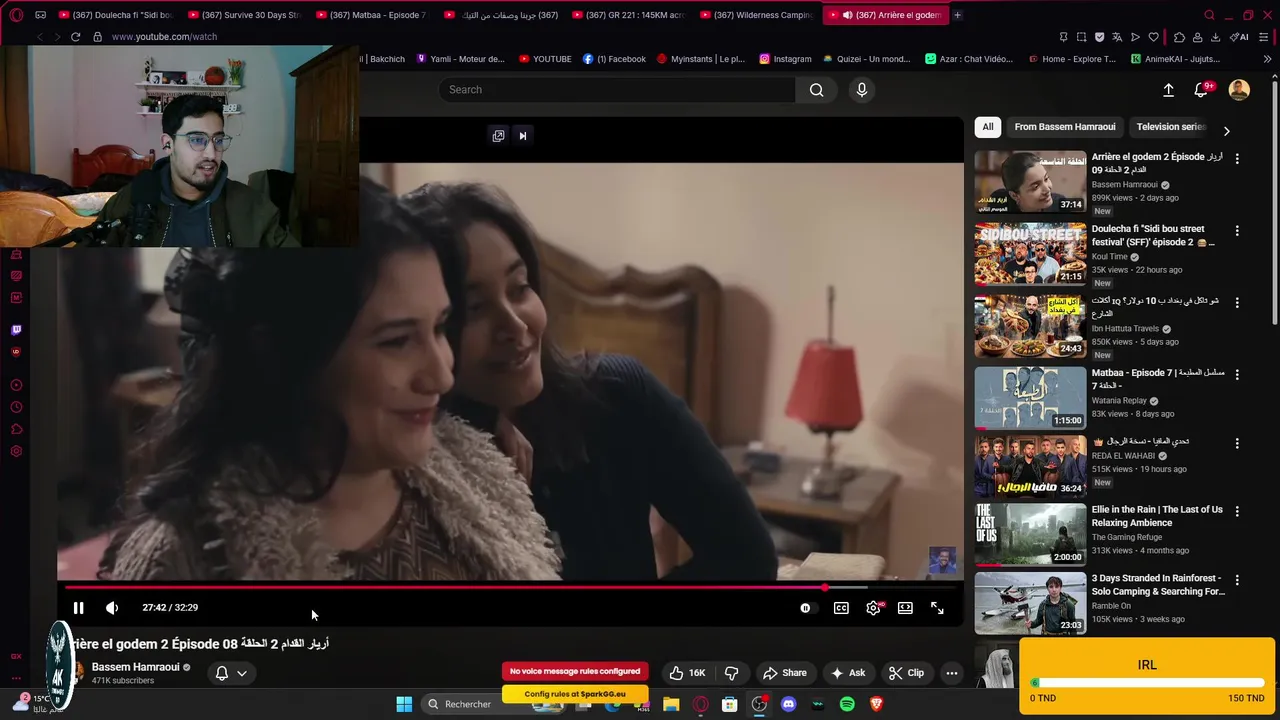Open options for REDA EL WAHABI video
Viewport: 1280px width, 720px height.
(1237, 443)
